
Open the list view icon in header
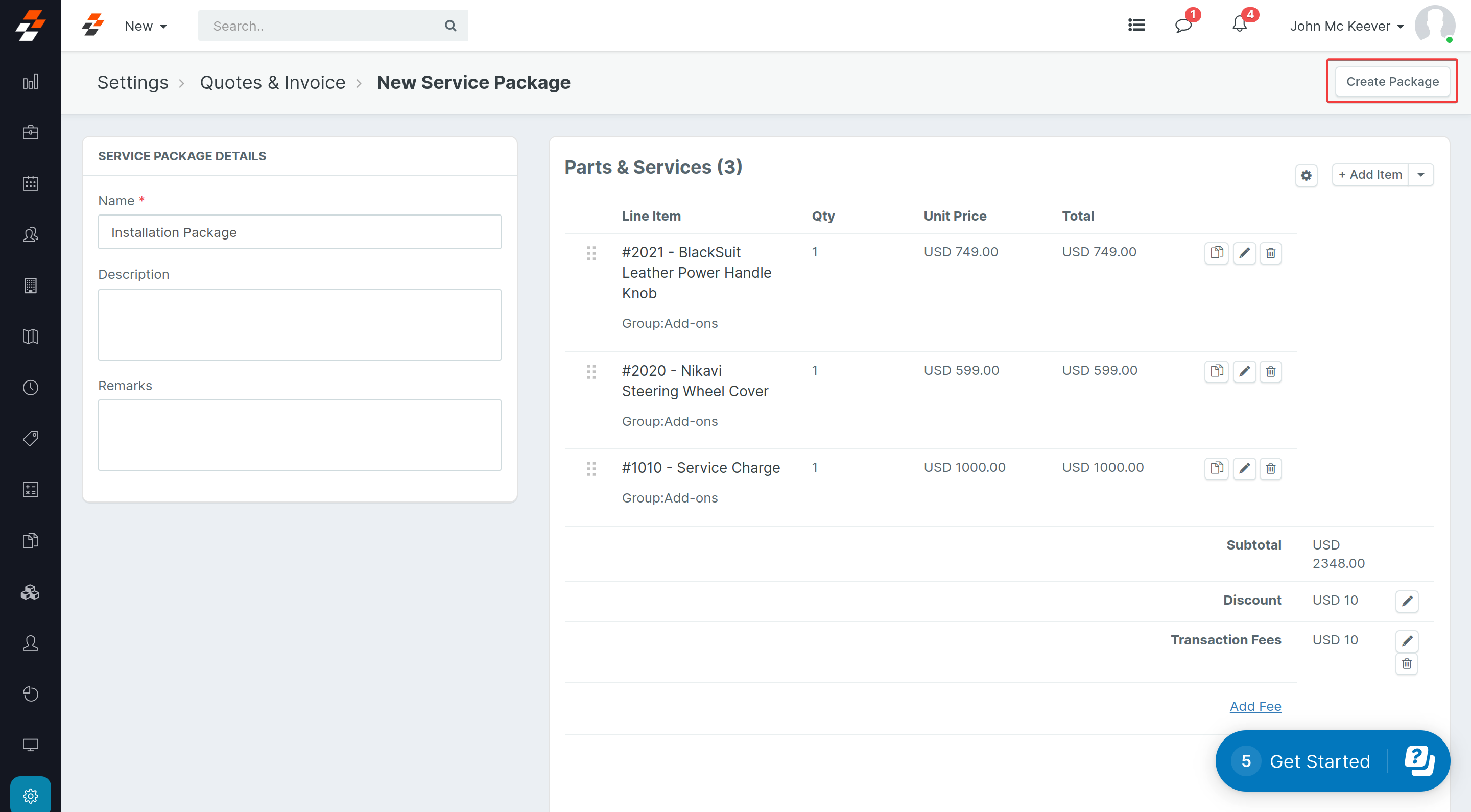point(1136,25)
